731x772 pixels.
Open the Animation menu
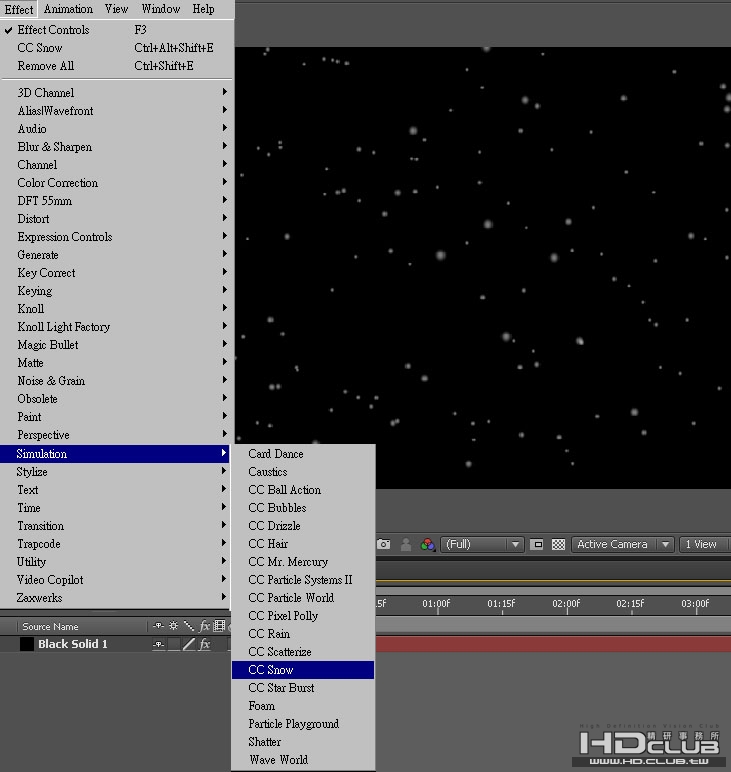coord(68,9)
